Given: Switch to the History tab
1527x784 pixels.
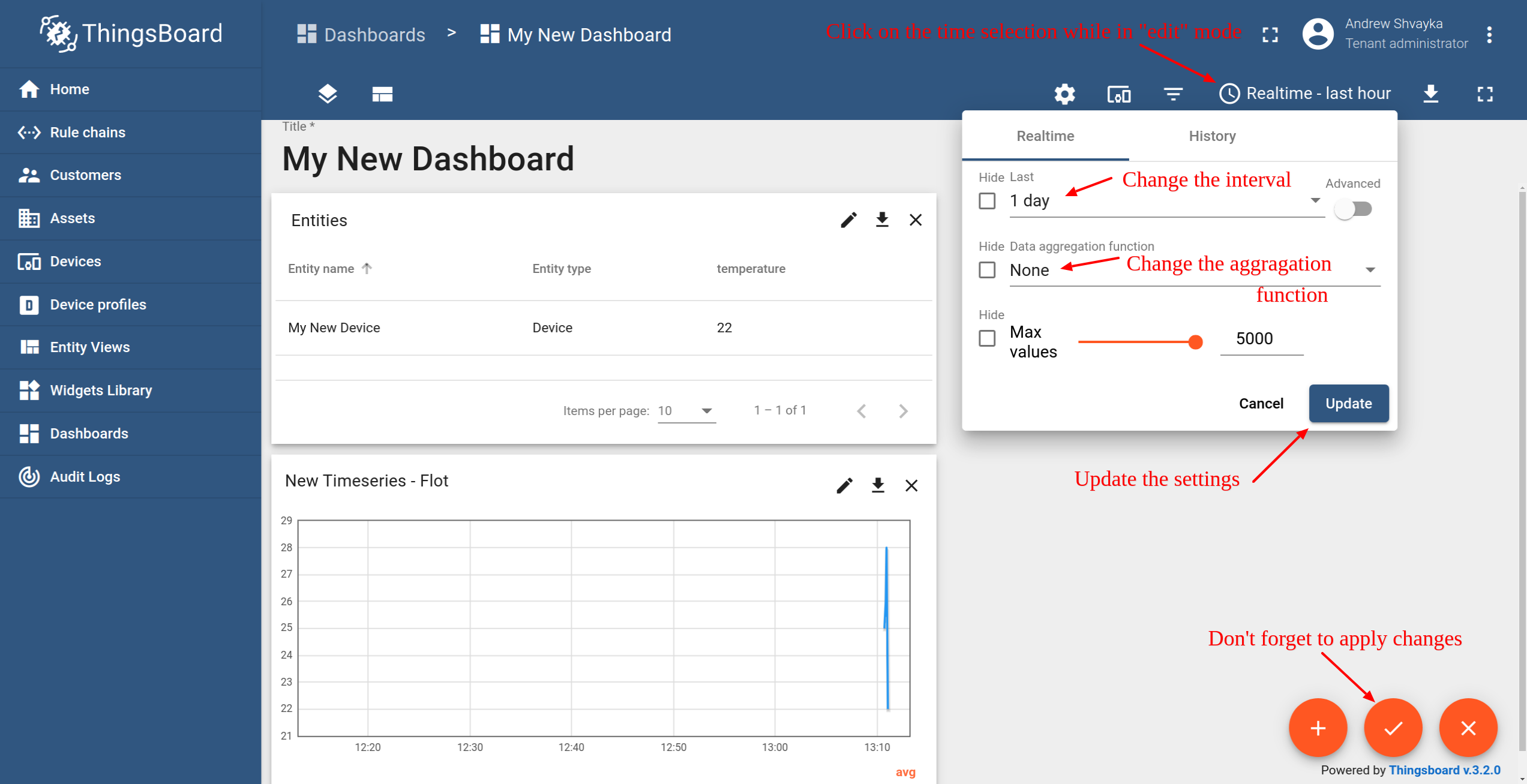Looking at the screenshot, I should 1212,136.
